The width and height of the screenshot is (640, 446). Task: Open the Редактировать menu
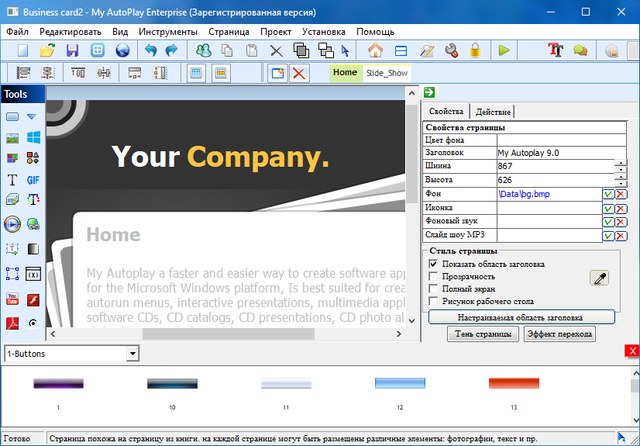click(70, 31)
